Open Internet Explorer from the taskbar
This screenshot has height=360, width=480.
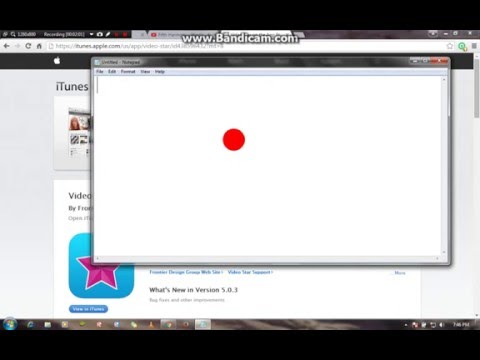pos(30,324)
